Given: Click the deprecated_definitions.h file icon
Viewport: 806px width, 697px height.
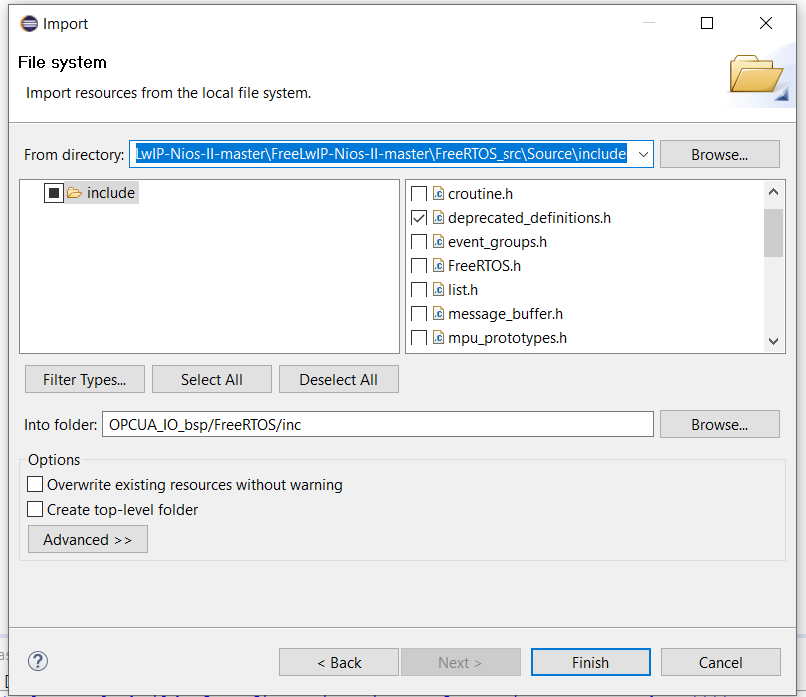Looking at the screenshot, I should click(x=438, y=218).
